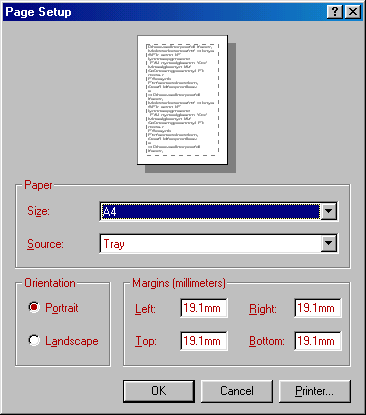Open the paper Size dropdown arrow
The image size is (366, 415).
329,211
